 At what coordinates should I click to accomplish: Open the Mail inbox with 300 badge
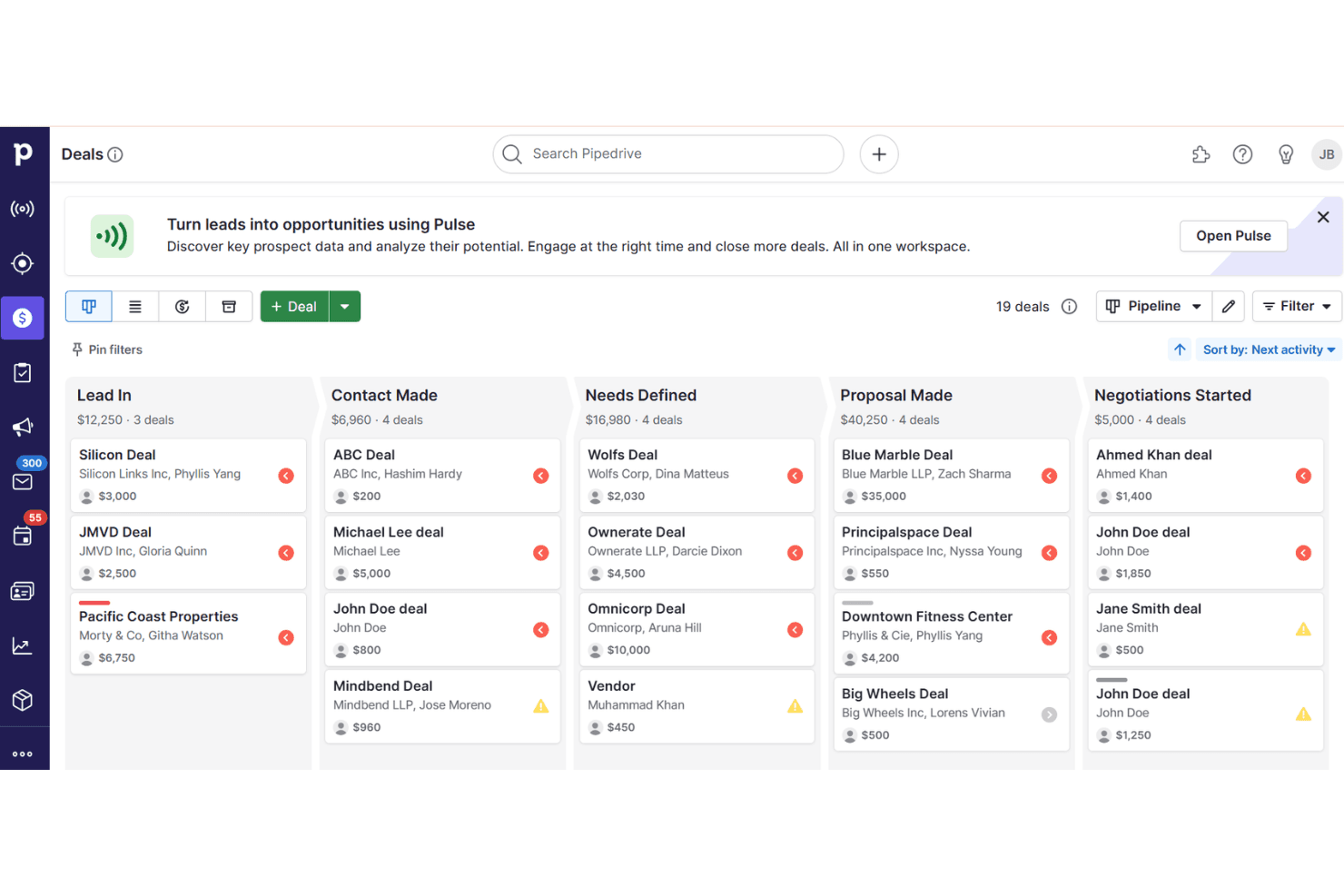click(x=23, y=481)
